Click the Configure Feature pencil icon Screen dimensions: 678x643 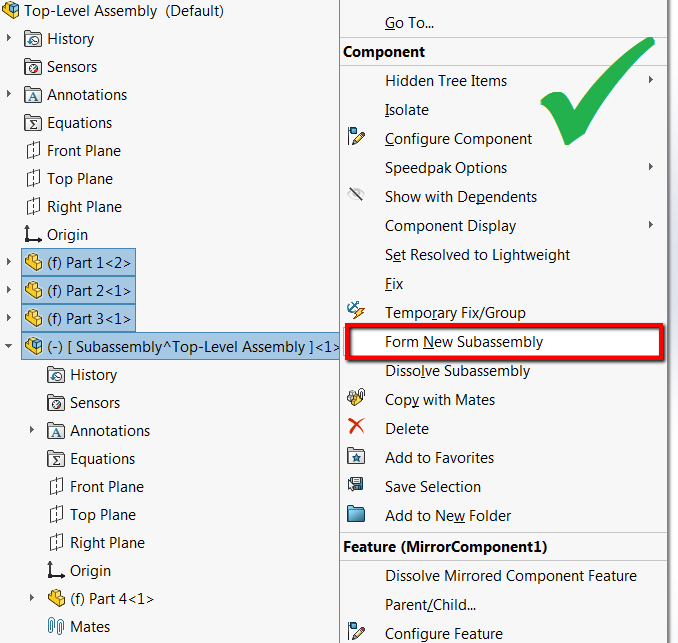coord(356,631)
